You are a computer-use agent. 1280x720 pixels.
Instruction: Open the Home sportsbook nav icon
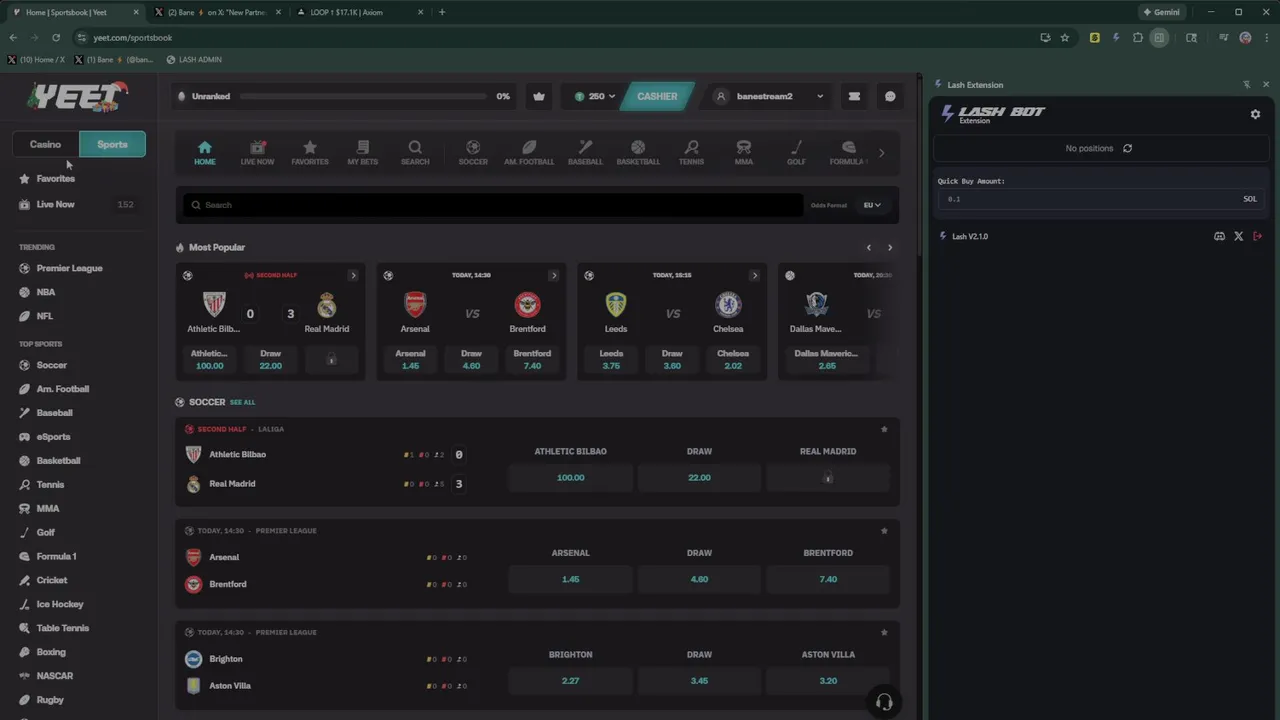tap(205, 152)
